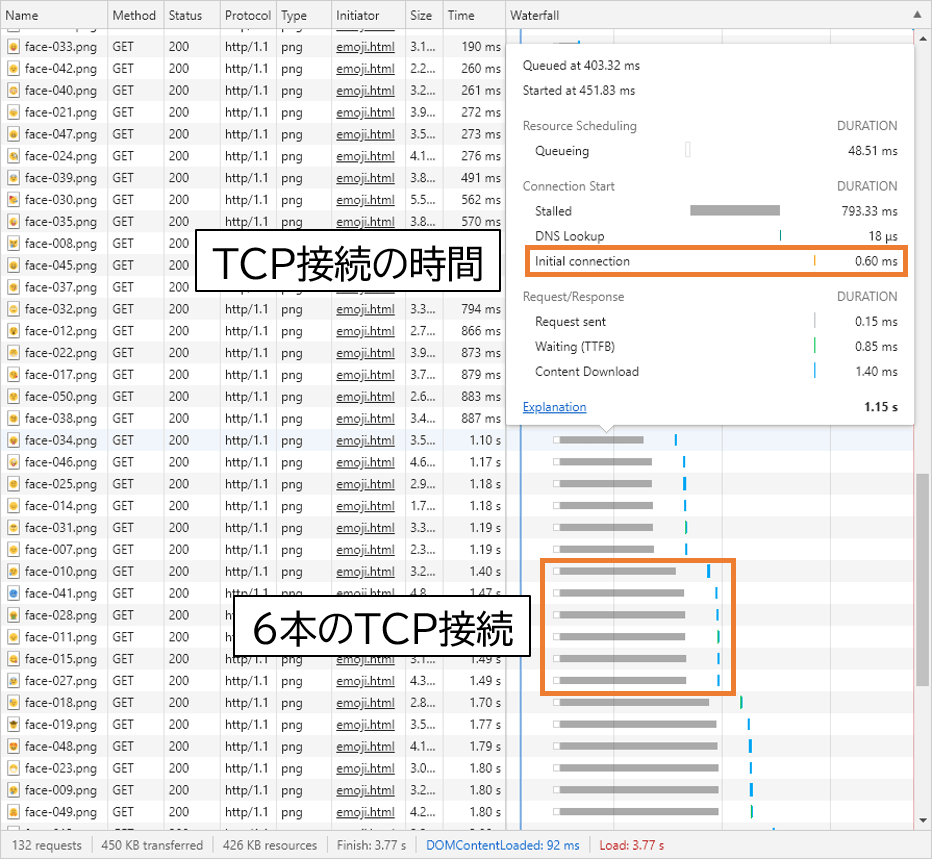
Task: Select the face-010.png request row
Action: 456,571
